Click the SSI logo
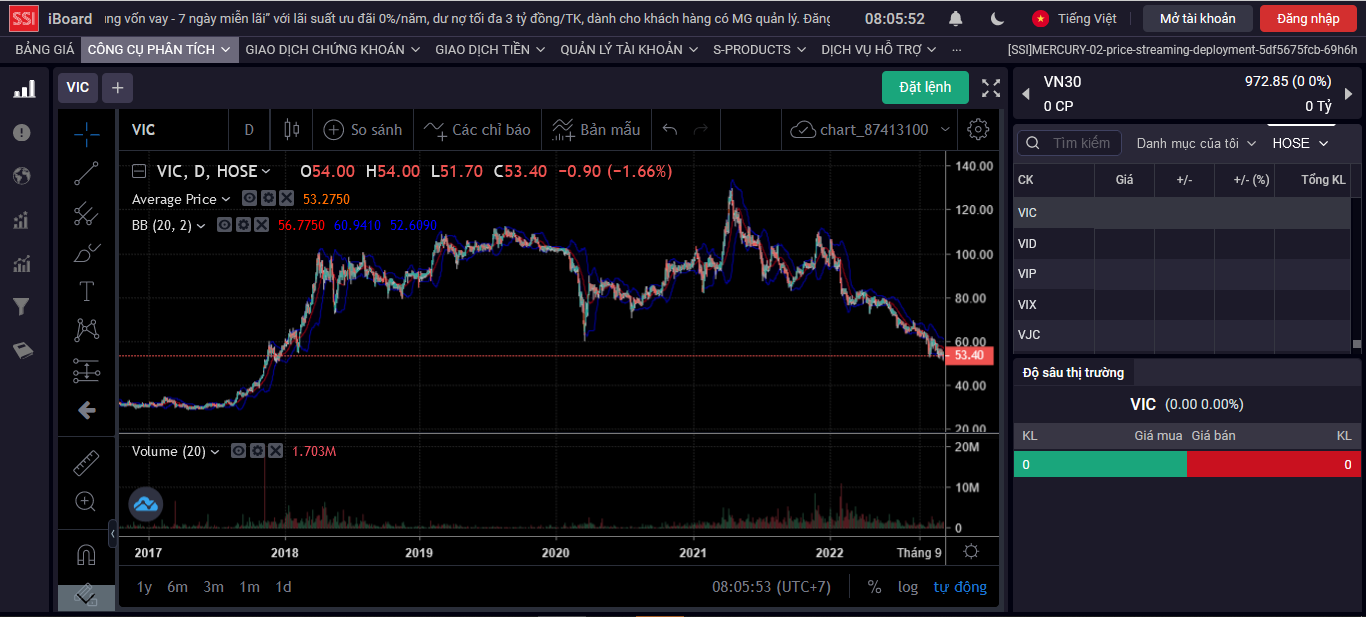The height and width of the screenshot is (617, 1366). (x=22, y=18)
